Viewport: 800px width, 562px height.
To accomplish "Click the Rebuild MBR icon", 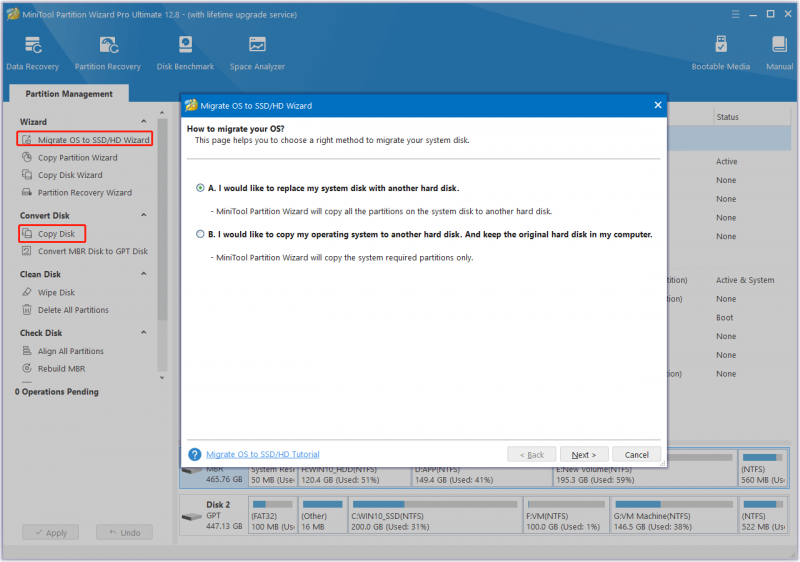I will click(x=27, y=368).
